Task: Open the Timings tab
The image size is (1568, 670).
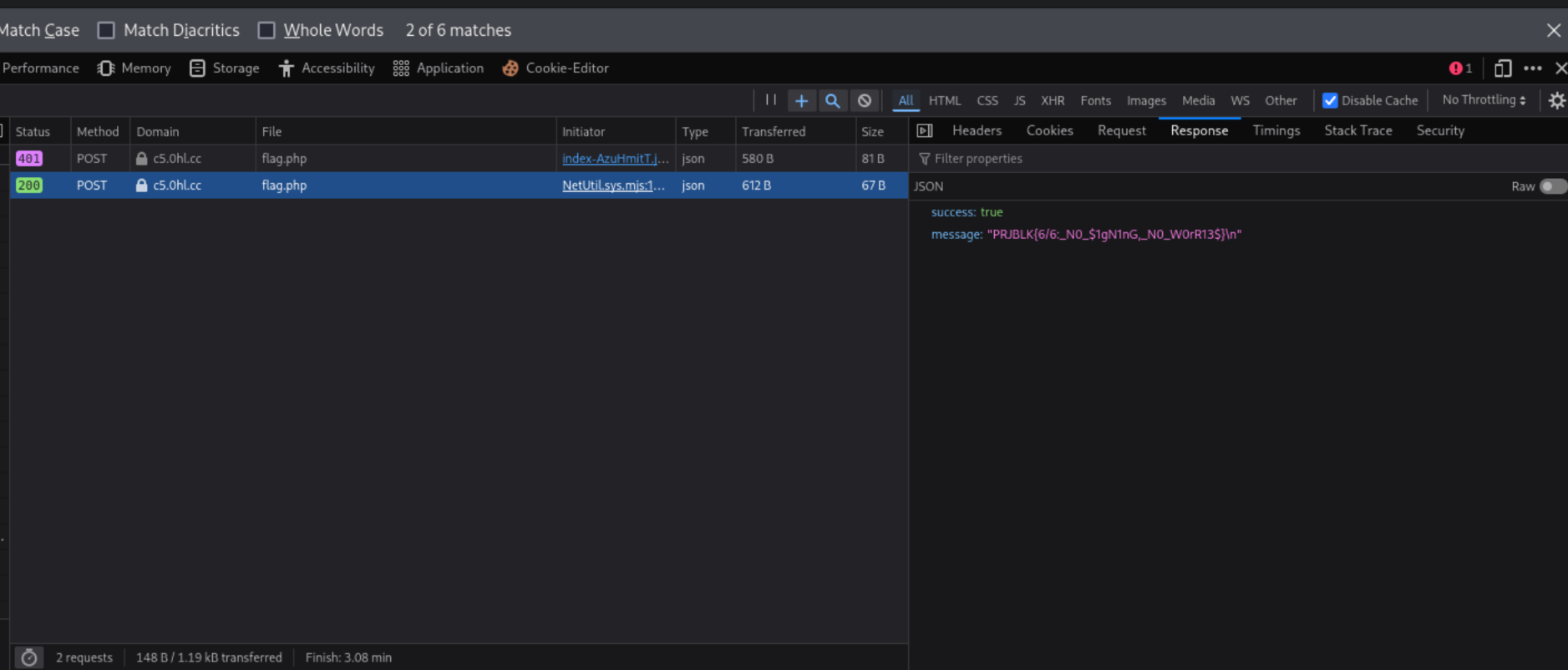Action: [1276, 130]
